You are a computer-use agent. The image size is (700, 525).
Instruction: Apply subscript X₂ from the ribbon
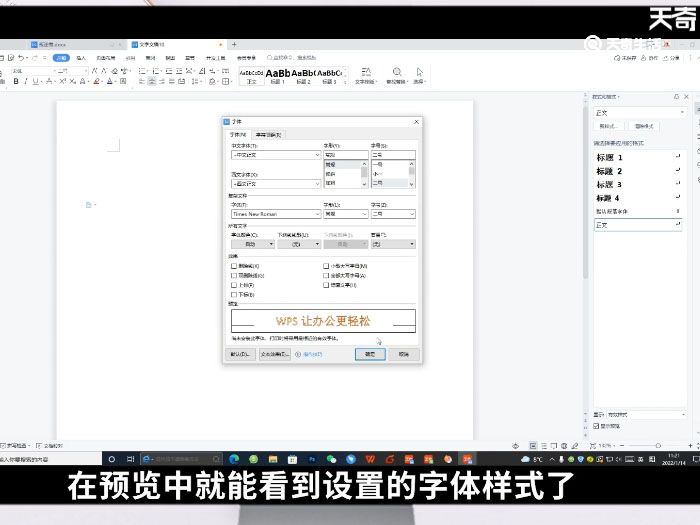pos(72,81)
